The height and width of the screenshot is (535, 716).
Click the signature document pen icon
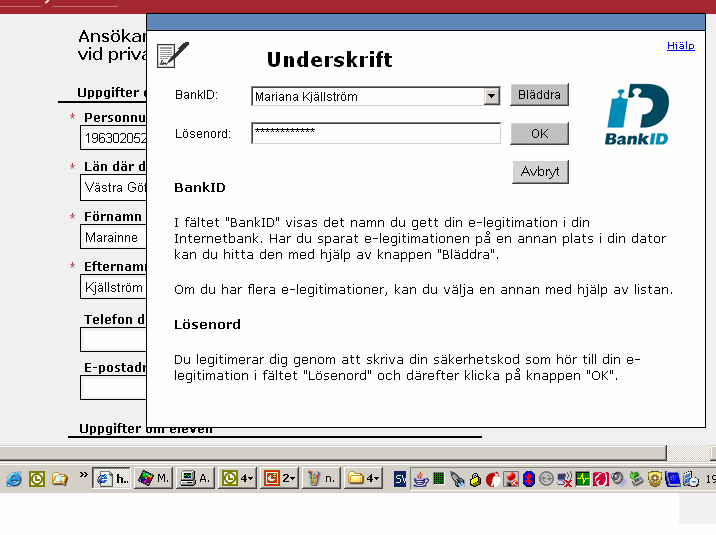[173, 55]
